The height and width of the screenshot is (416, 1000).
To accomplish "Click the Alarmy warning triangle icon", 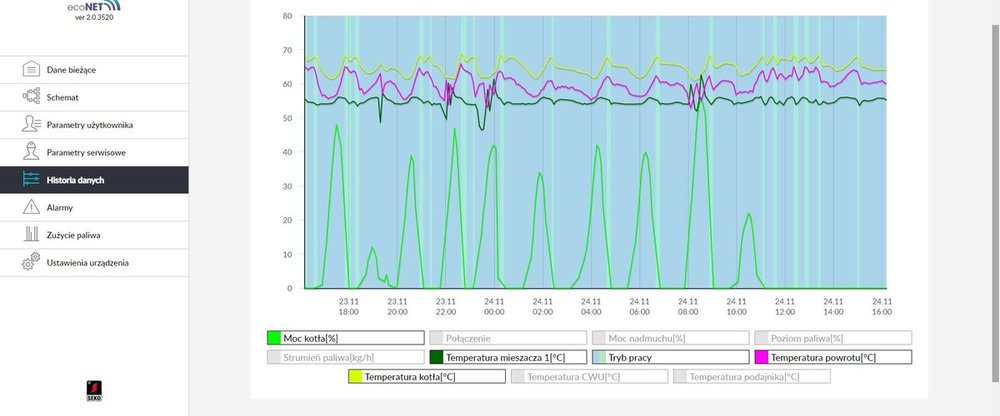I will 30,207.
